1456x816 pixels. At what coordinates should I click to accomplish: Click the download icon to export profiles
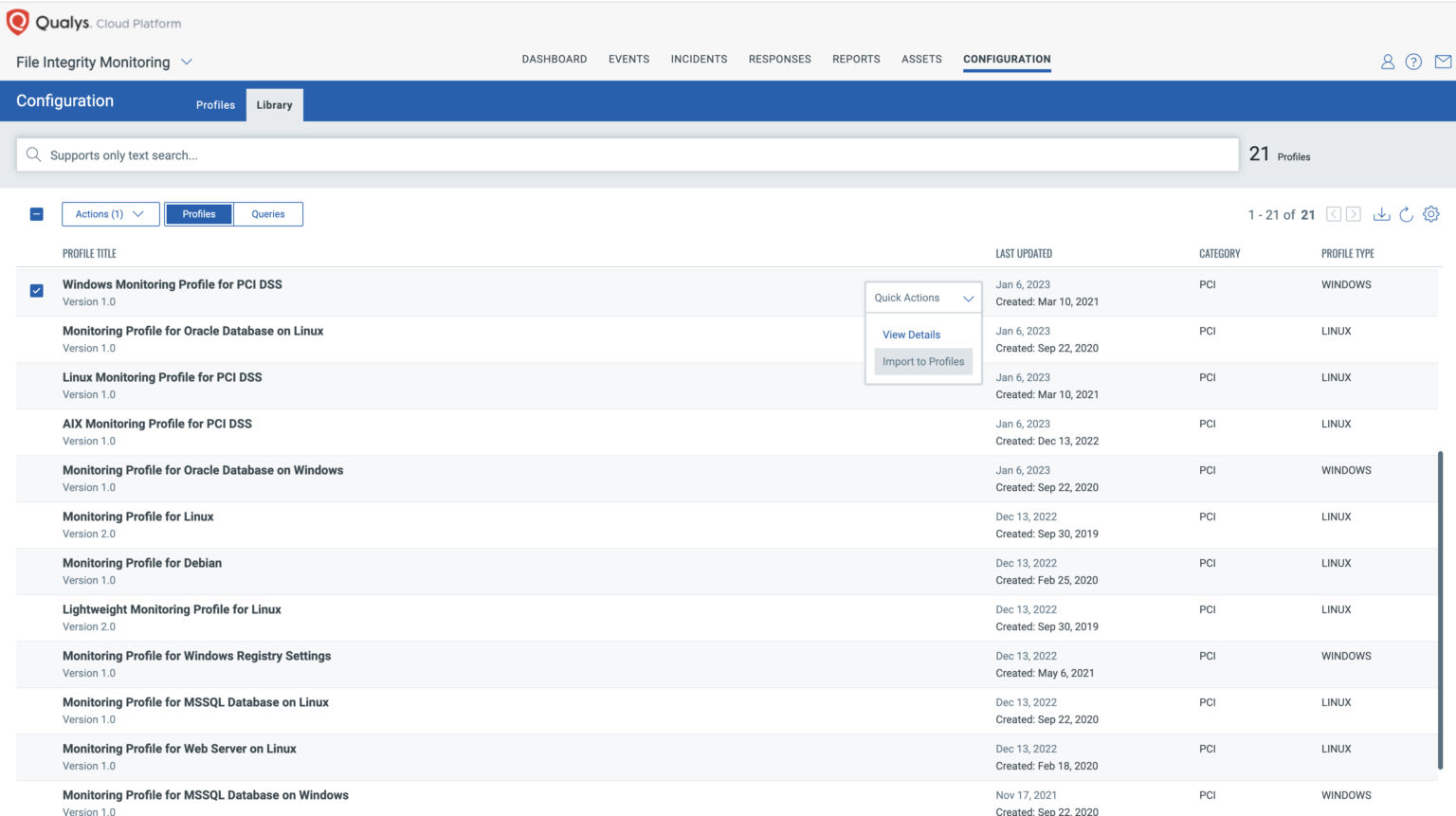click(x=1381, y=214)
